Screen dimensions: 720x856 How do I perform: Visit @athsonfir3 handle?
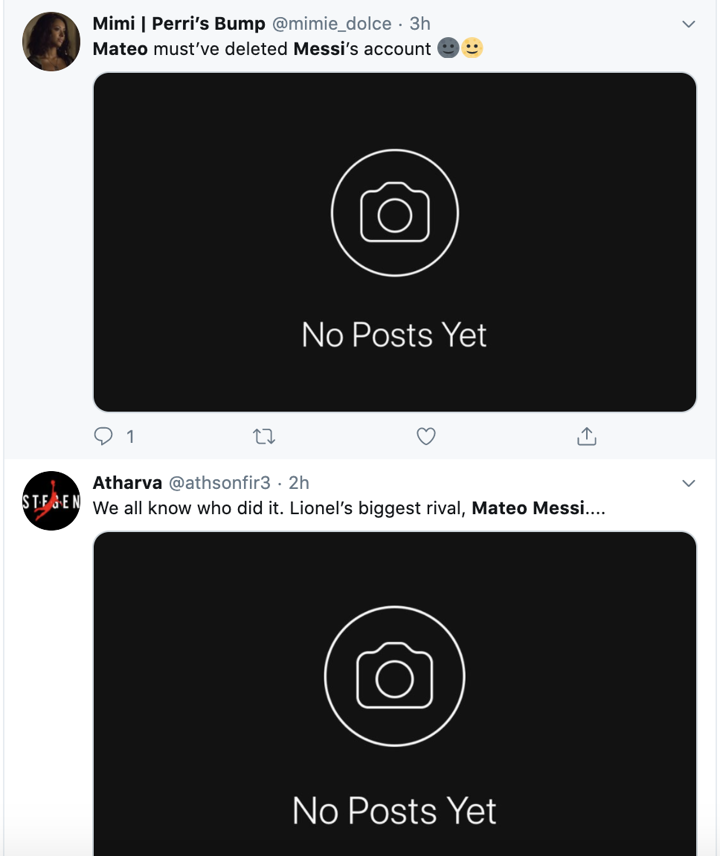click(219, 483)
